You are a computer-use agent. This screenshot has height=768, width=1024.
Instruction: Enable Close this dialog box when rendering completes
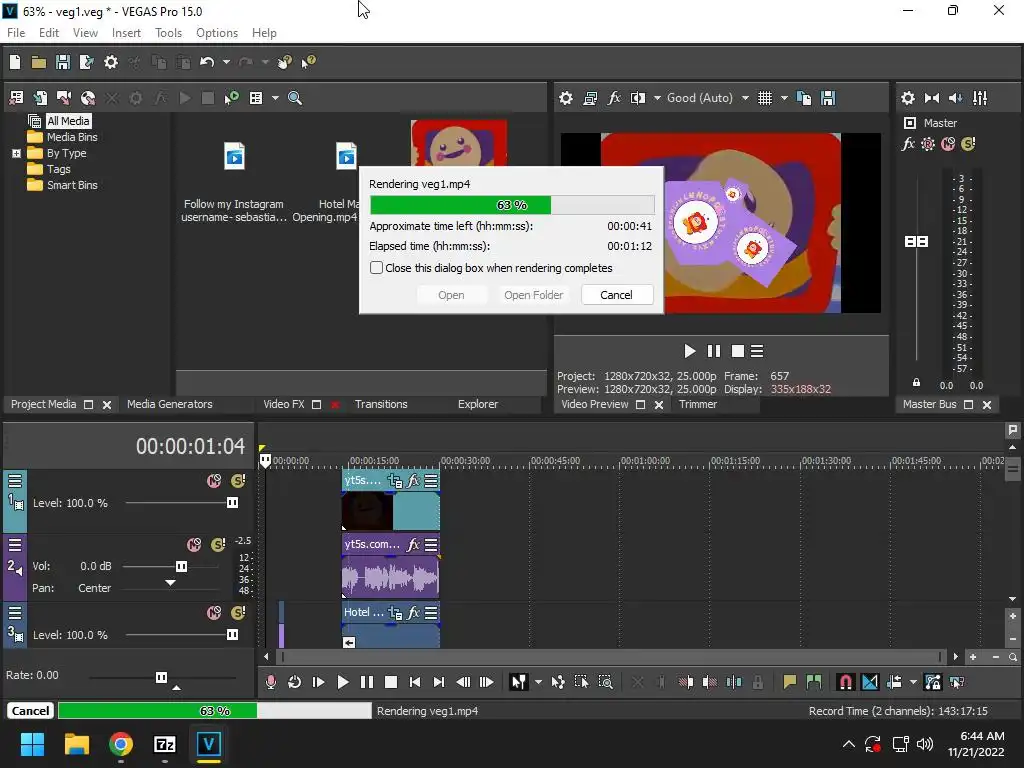(x=376, y=268)
